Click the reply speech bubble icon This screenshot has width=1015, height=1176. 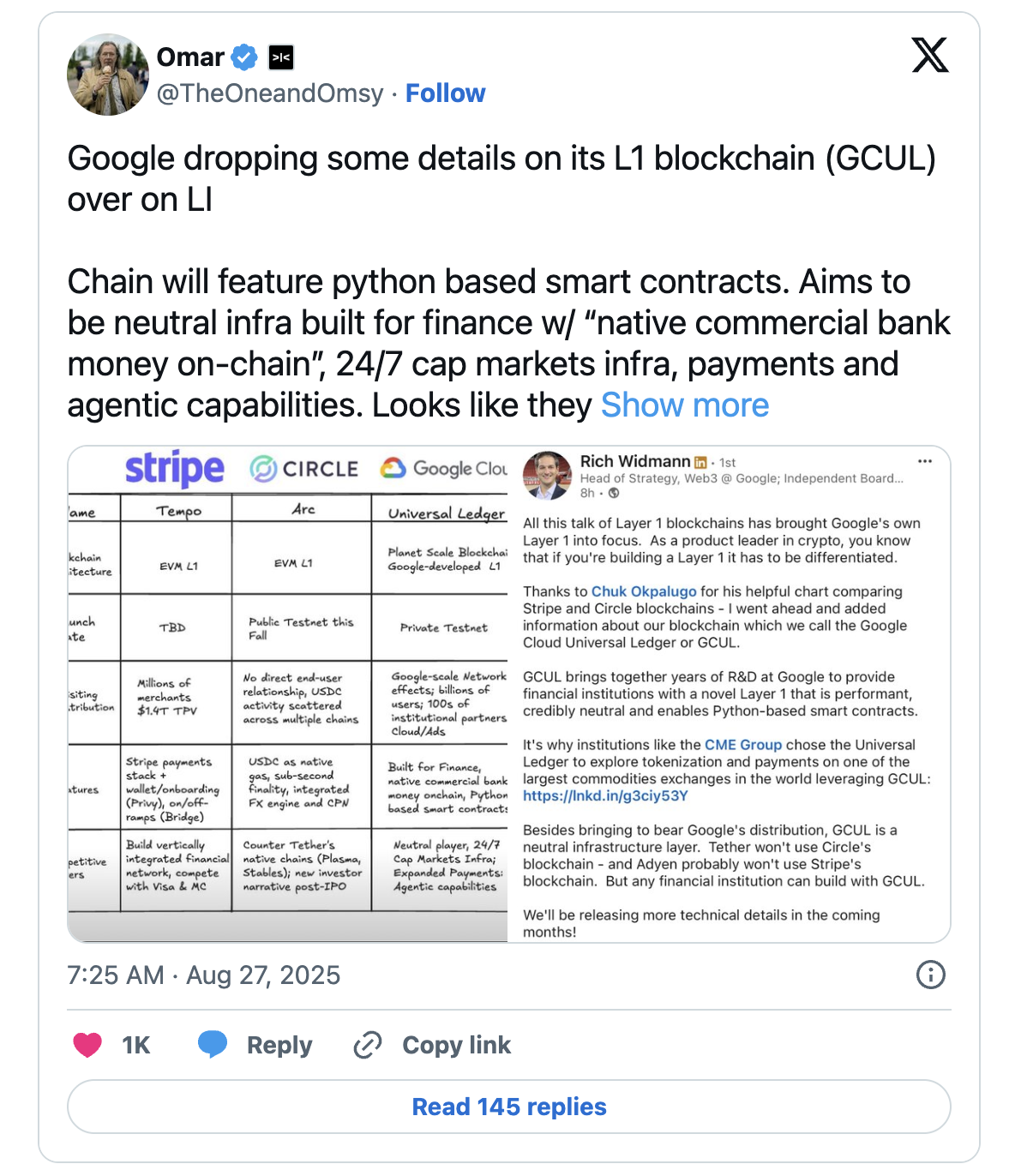click(x=213, y=1045)
